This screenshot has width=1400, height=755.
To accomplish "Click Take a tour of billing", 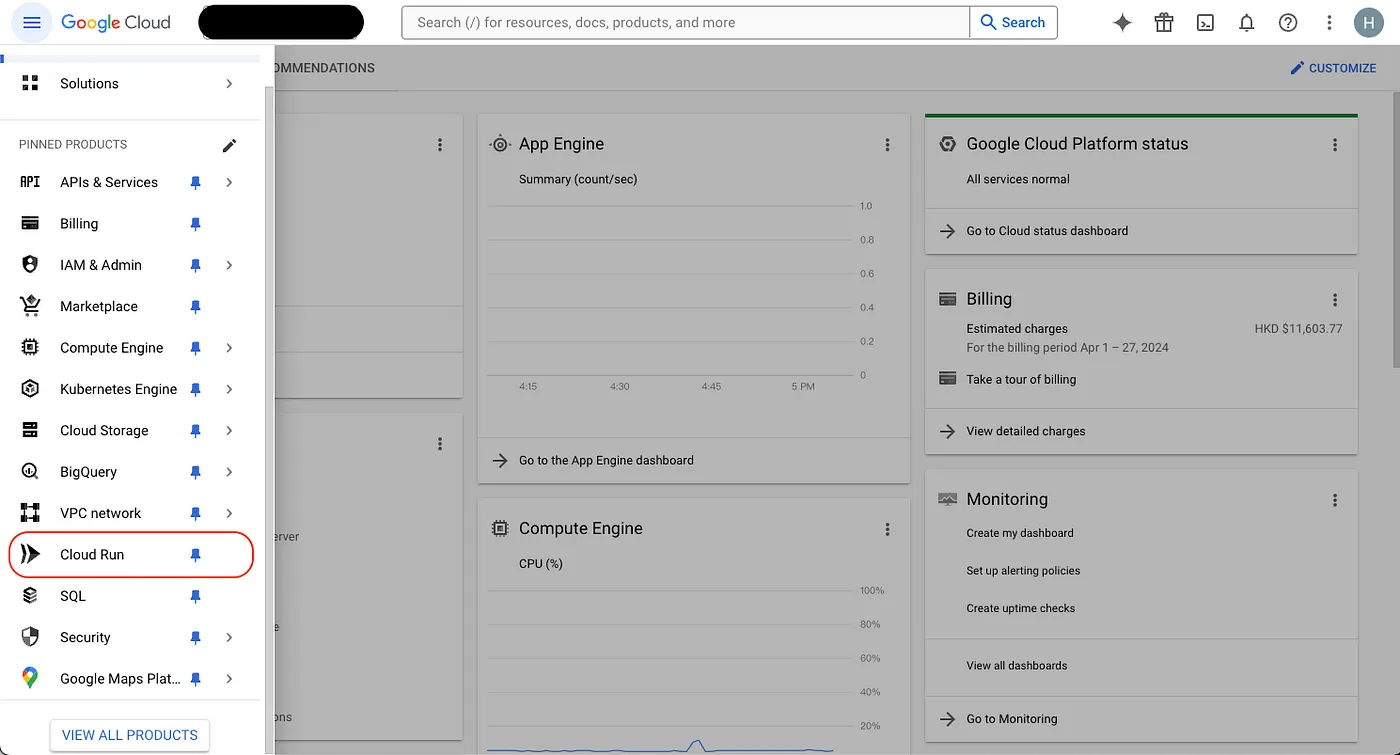I will coord(1021,379).
